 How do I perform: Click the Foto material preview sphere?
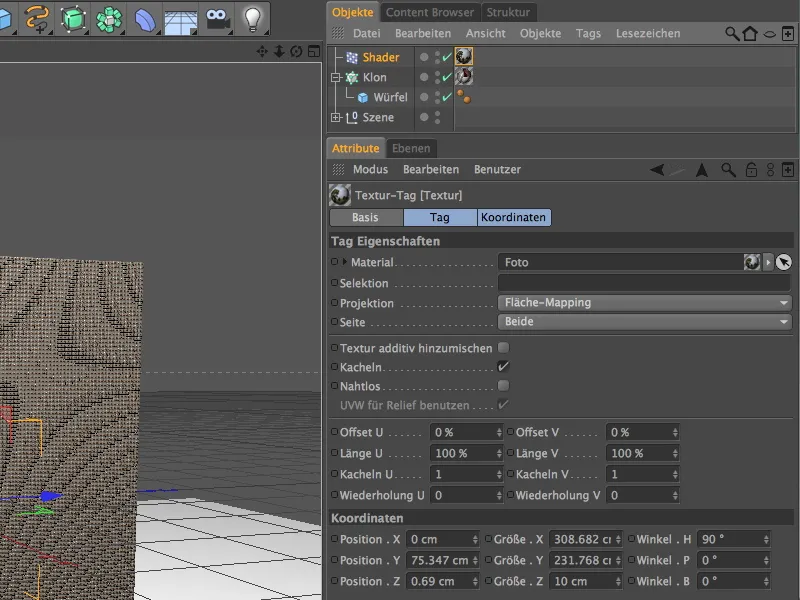pyautogui.click(x=752, y=262)
